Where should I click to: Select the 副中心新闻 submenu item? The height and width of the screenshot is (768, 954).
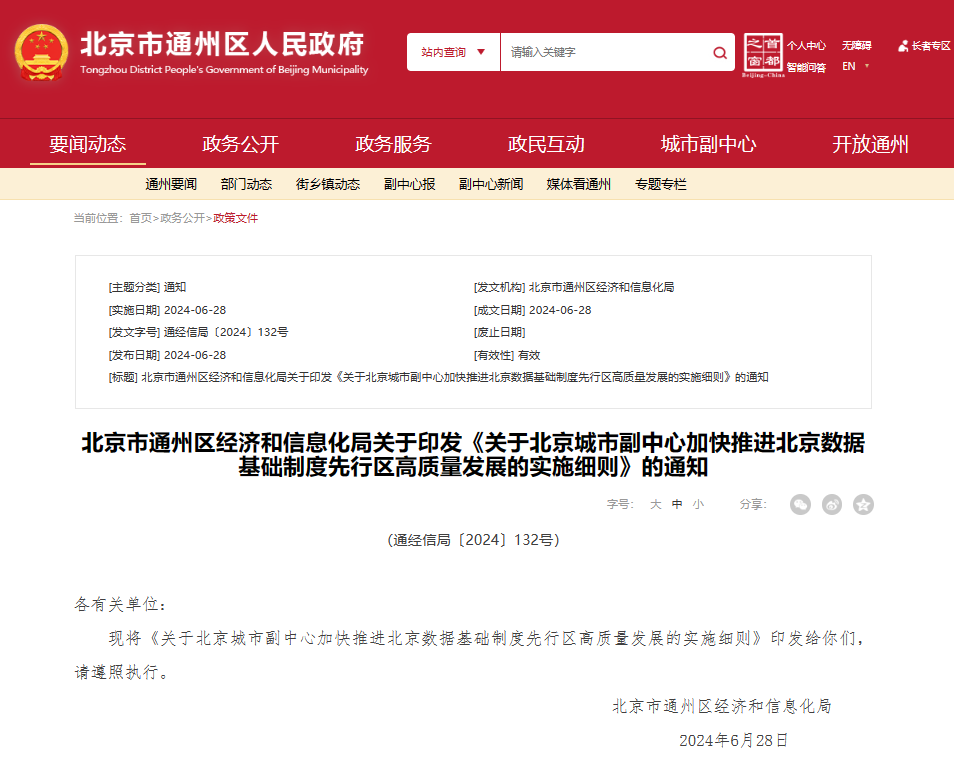point(491,184)
